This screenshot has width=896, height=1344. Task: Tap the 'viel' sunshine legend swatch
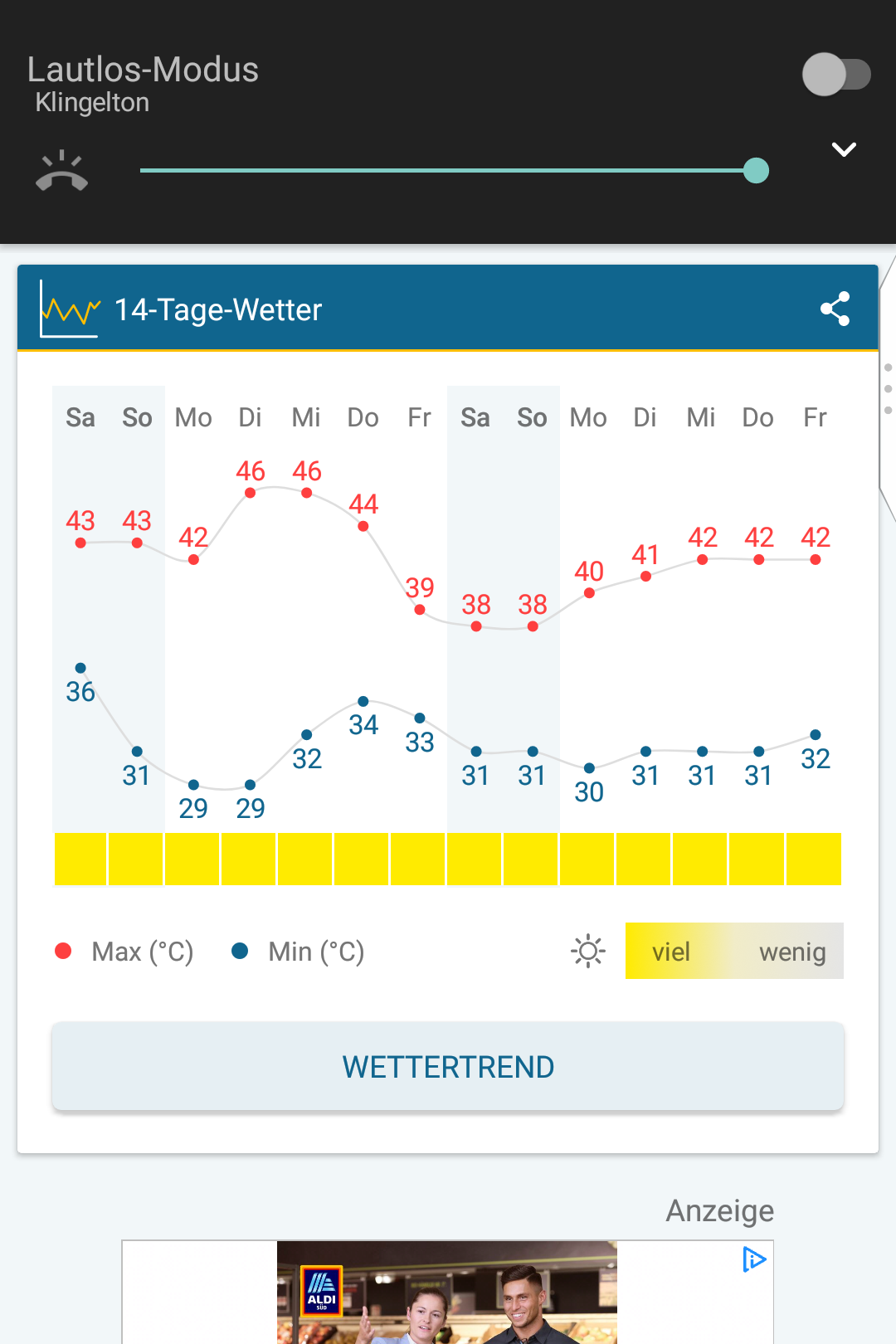(x=670, y=951)
